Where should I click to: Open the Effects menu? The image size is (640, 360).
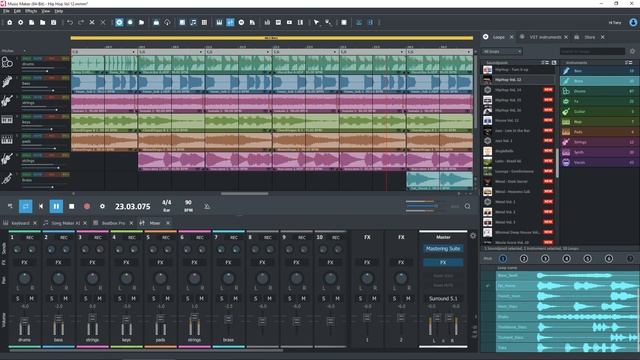31,11
